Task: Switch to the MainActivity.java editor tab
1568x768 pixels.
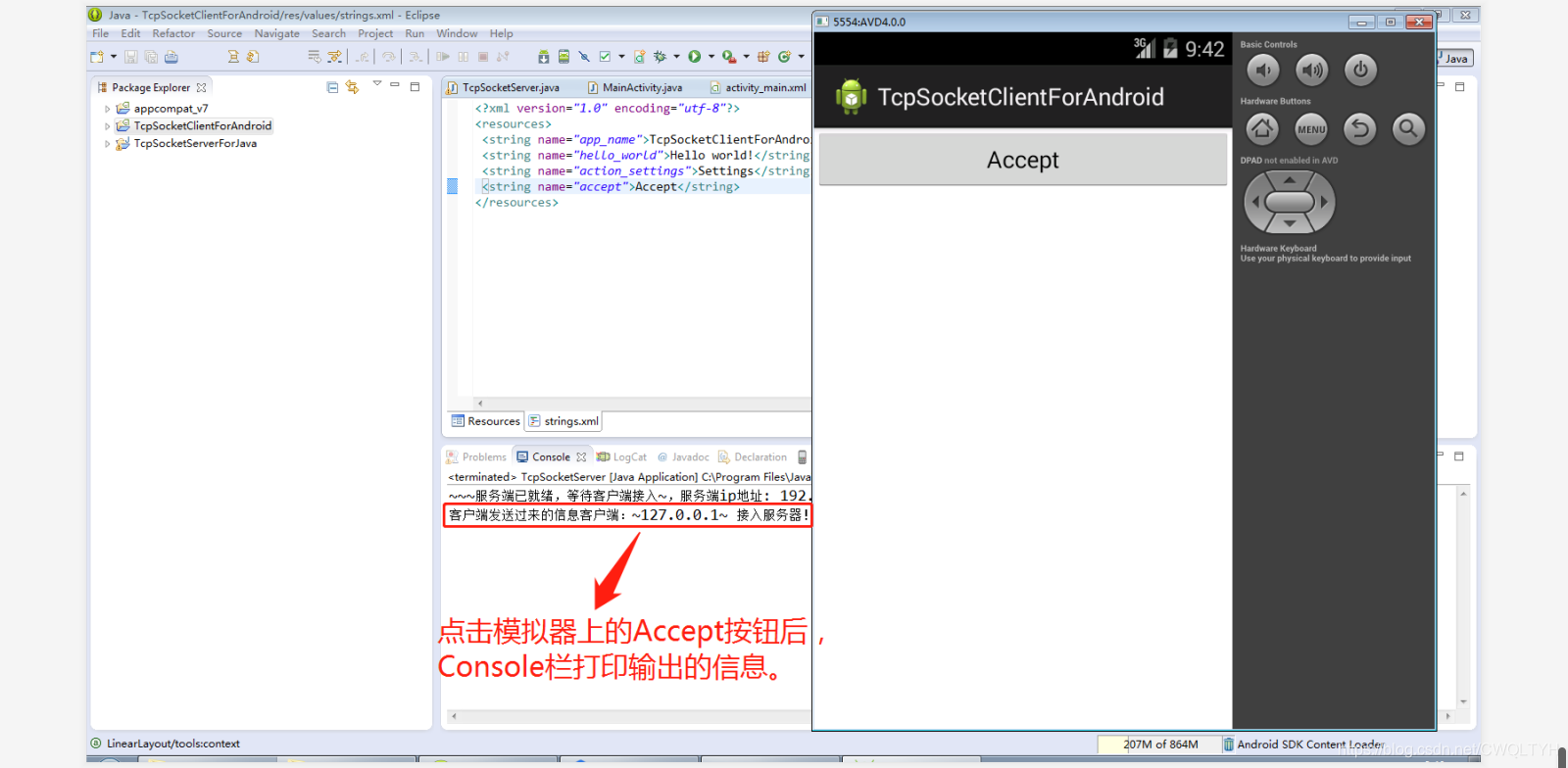Action: pos(641,87)
